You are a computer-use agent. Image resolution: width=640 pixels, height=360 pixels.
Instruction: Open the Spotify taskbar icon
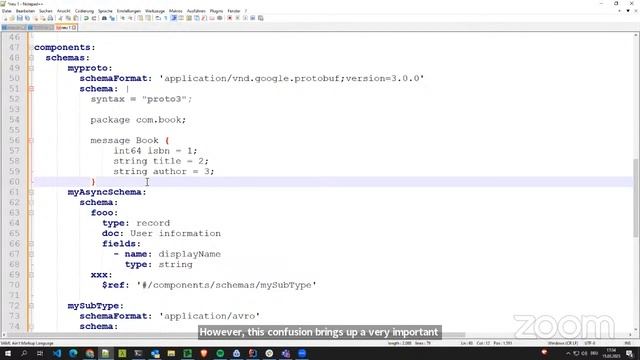pyautogui.click(x=220, y=353)
